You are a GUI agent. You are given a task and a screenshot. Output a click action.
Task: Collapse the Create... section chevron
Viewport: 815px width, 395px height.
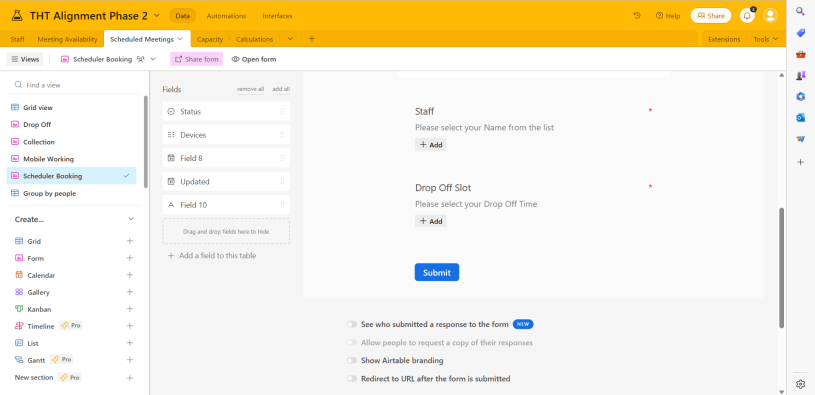tap(131, 219)
